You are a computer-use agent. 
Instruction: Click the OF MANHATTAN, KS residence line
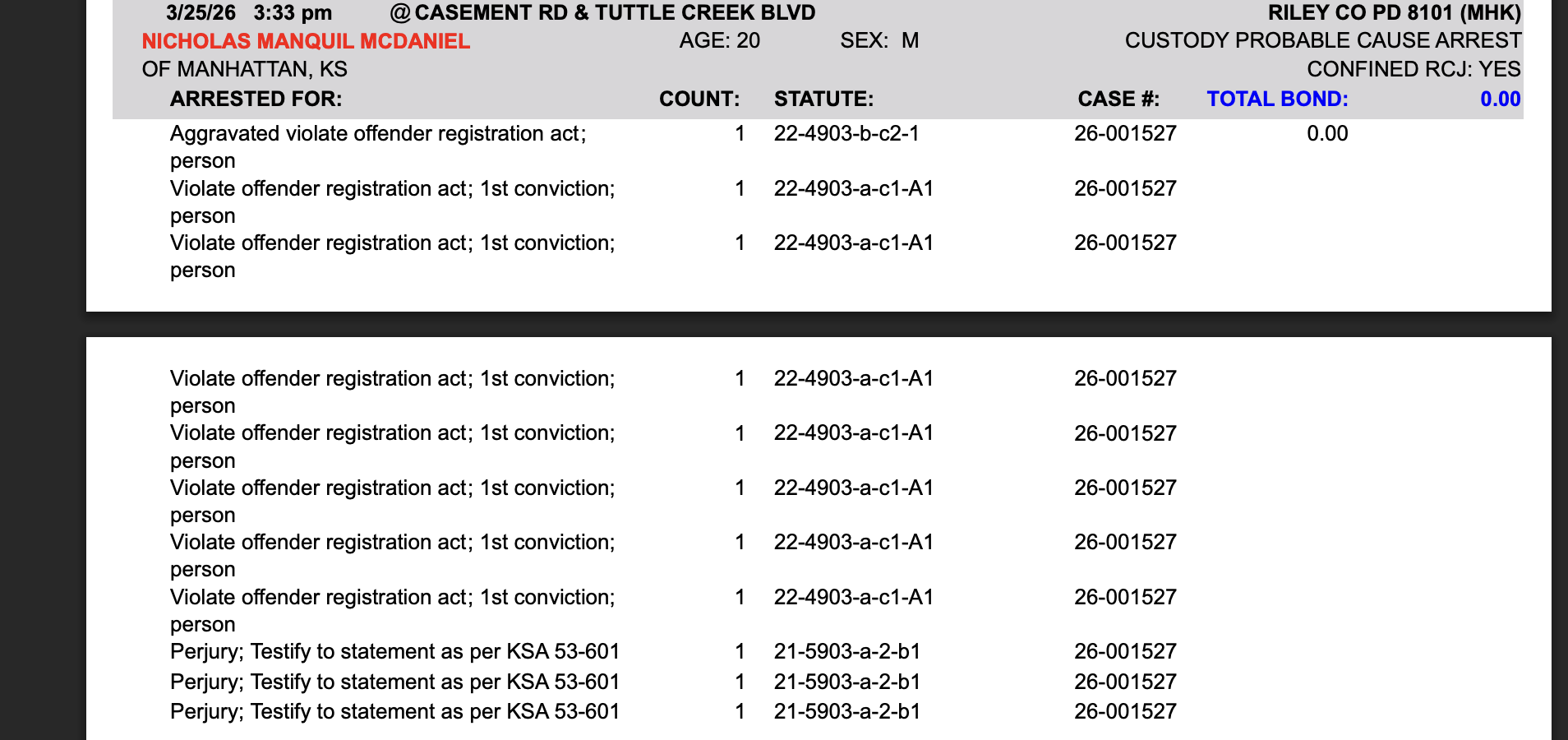(x=244, y=70)
